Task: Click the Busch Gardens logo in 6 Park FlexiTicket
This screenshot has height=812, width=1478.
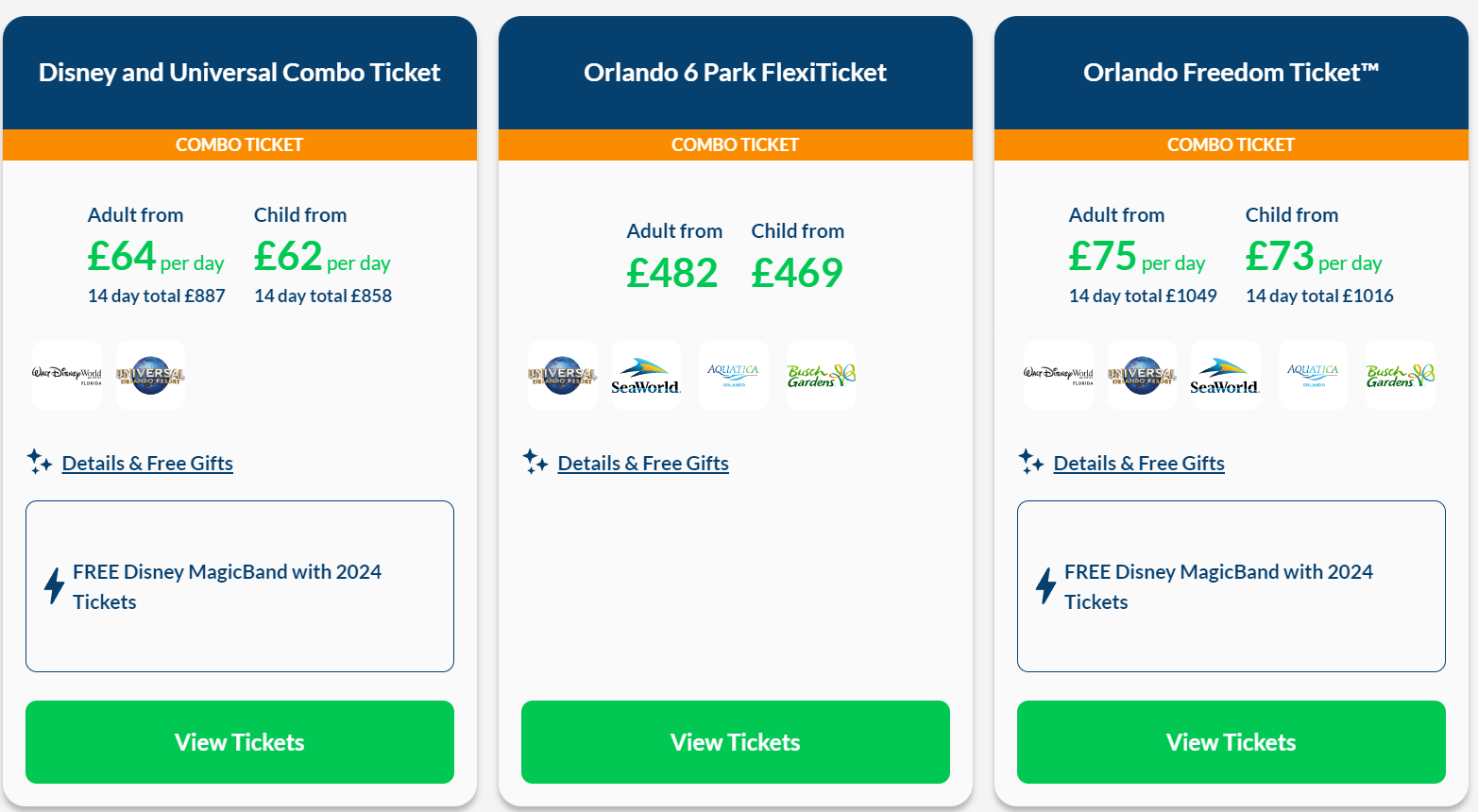Action: (x=821, y=375)
